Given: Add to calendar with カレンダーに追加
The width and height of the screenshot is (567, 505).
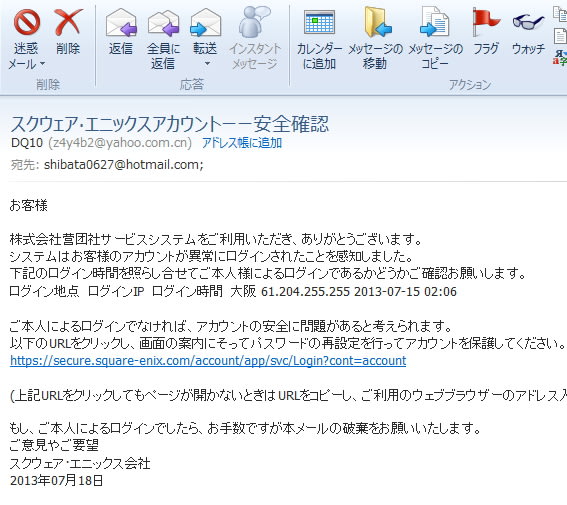Looking at the screenshot, I should pos(319,22).
